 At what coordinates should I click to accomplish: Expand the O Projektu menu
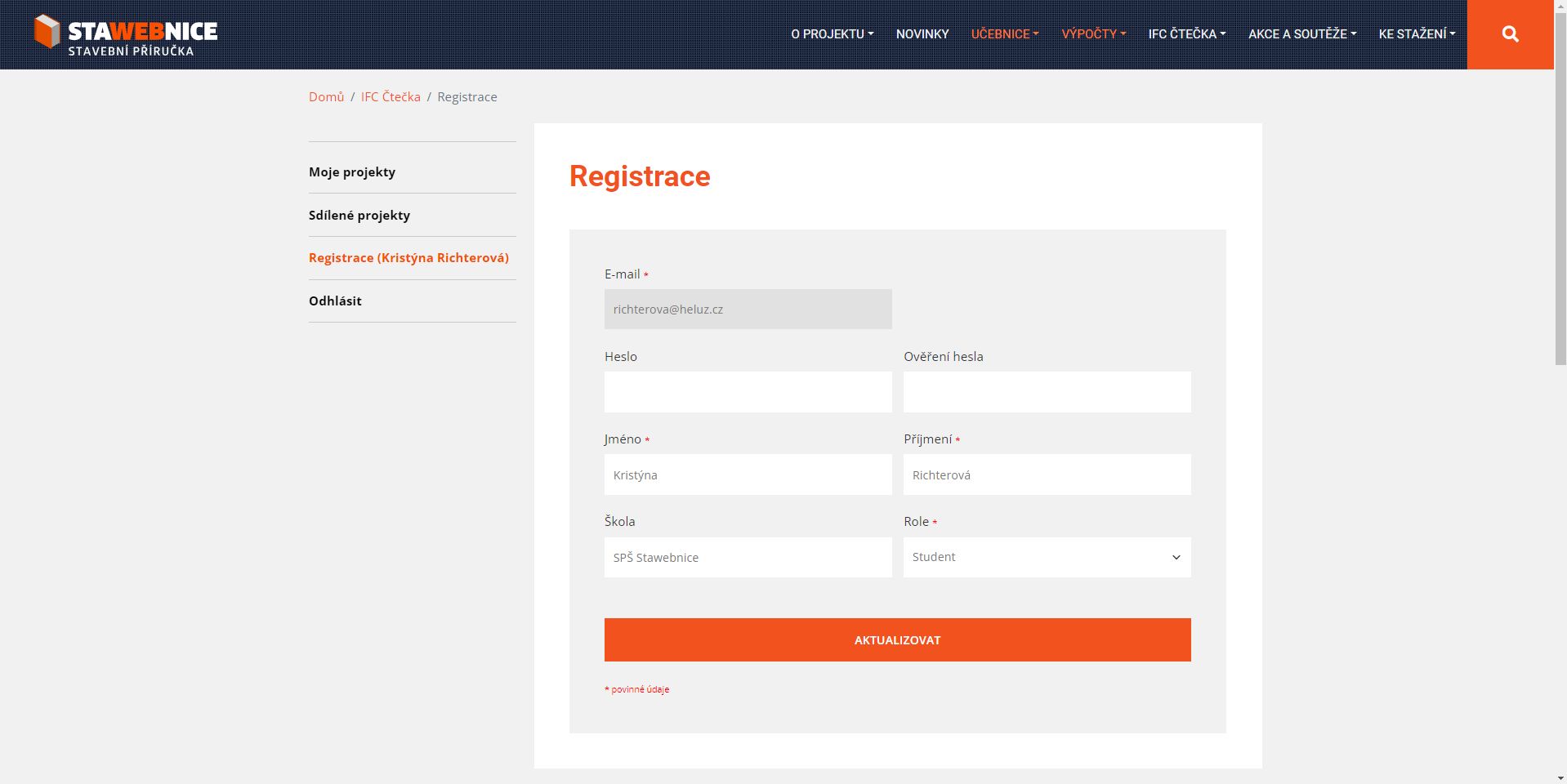[832, 34]
